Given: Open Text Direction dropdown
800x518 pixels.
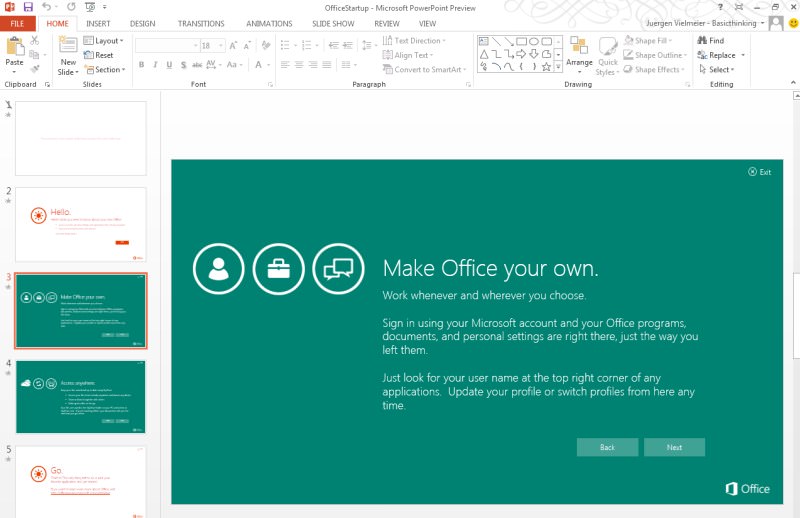Looking at the screenshot, I should 414,40.
